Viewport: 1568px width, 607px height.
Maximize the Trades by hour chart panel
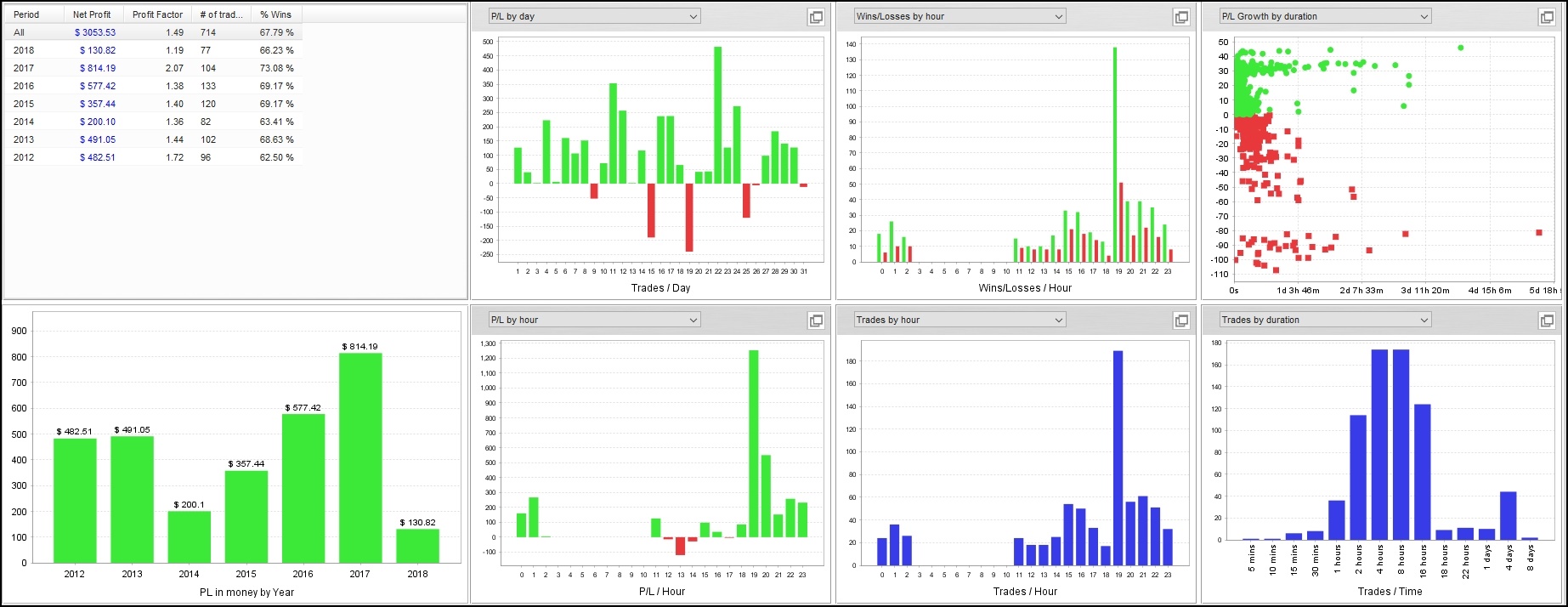point(1181,321)
